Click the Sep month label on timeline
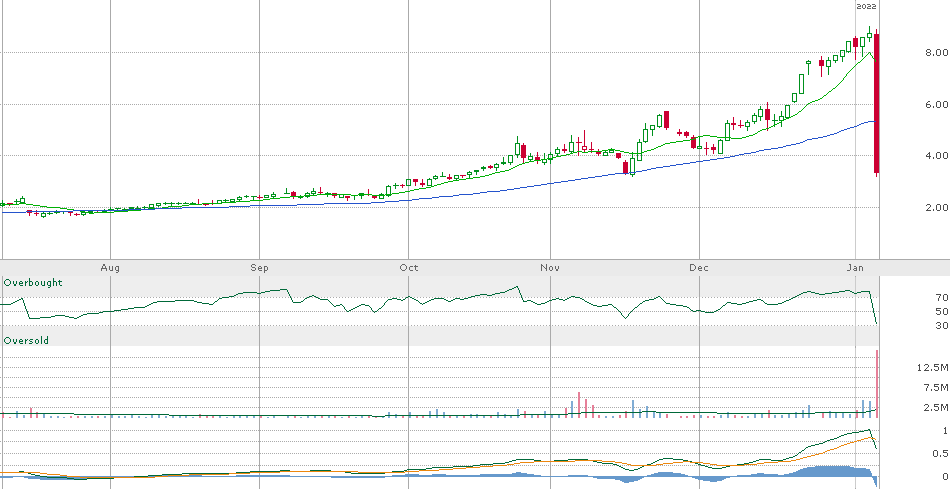The height and width of the screenshot is (489, 950). [x=259, y=267]
